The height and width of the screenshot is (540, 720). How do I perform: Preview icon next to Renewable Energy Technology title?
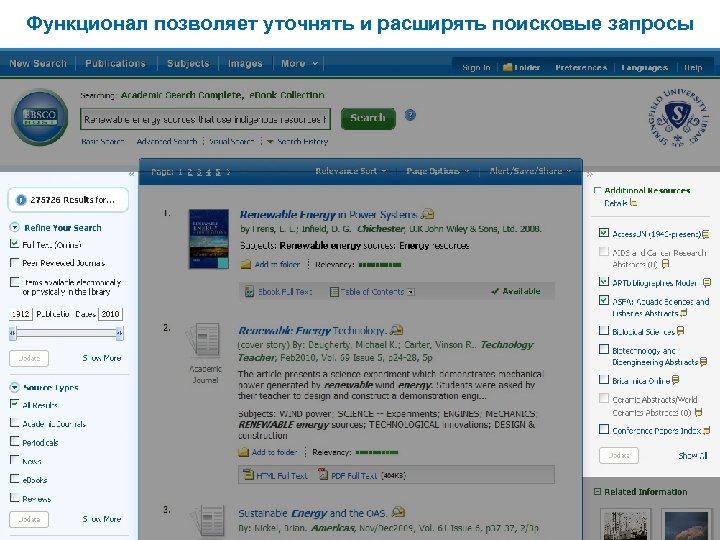(396, 330)
